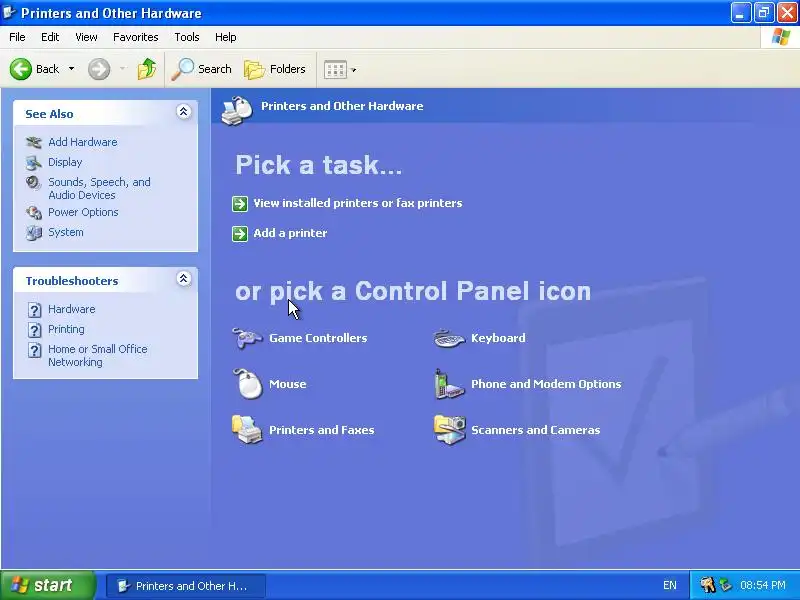The image size is (800, 600).
Task: Click the Search magnifier button
Action: tap(202, 69)
